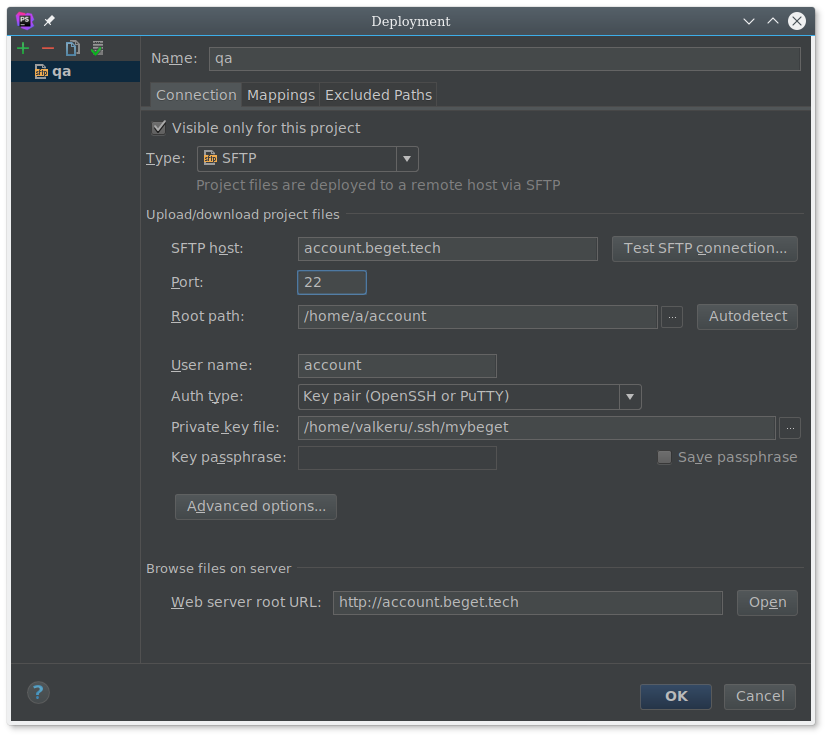Open Advanced options
828x738 pixels.
pos(256,506)
